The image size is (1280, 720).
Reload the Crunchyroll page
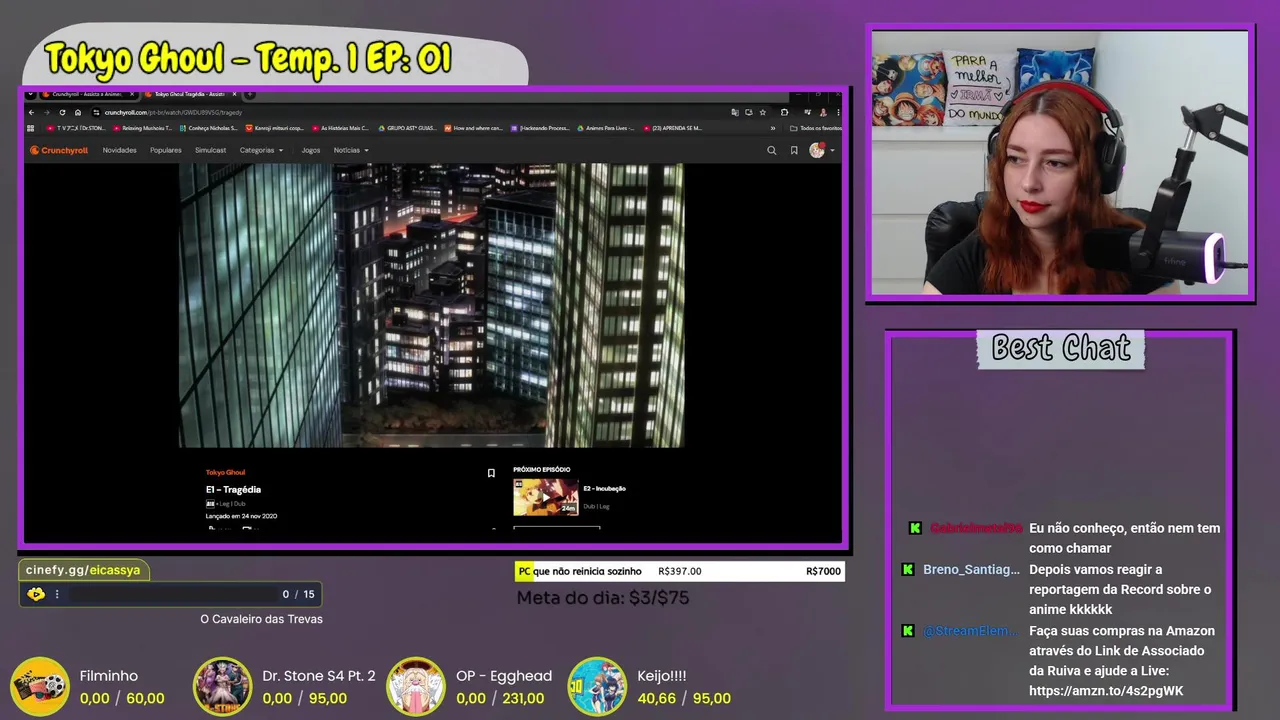pyautogui.click(x=62, y=112)
